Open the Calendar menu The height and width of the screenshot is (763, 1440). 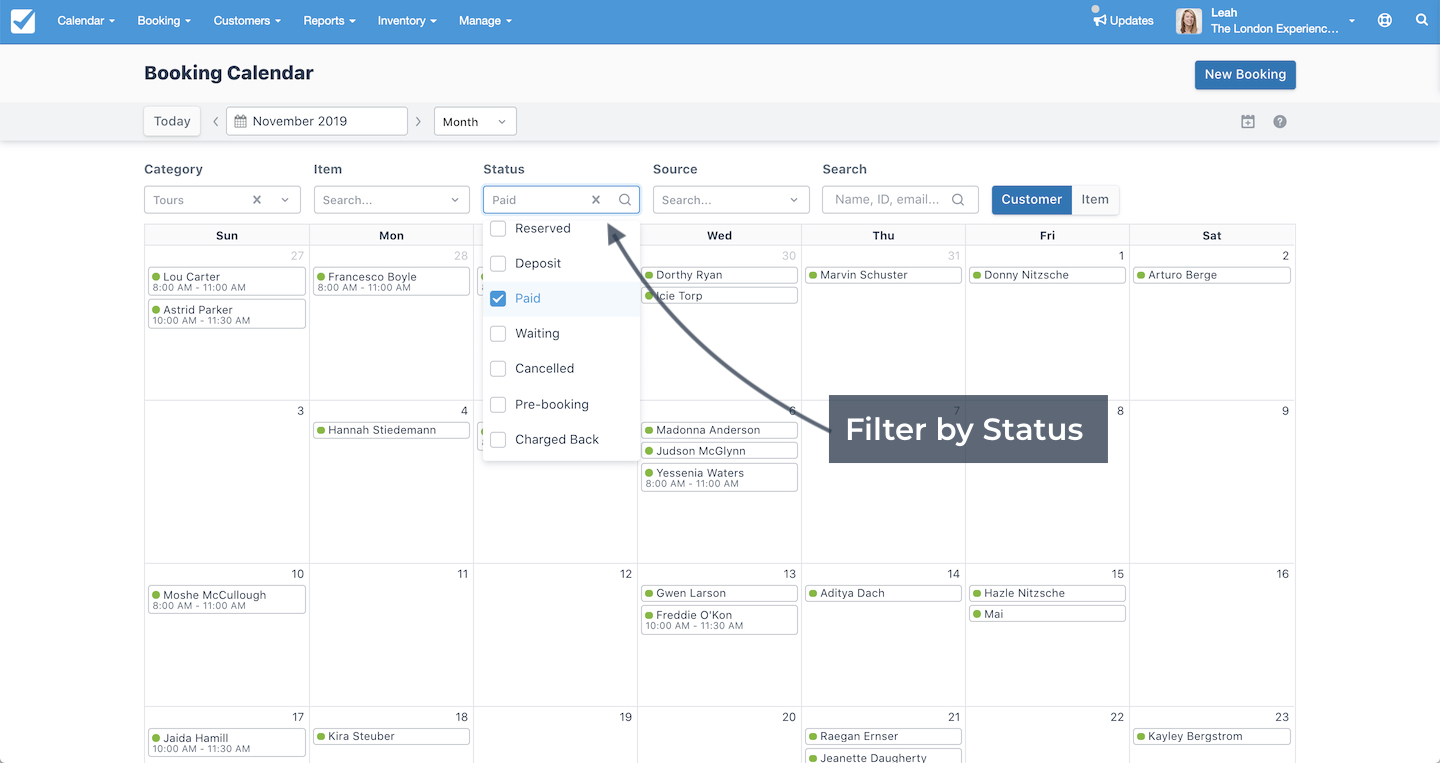pyautogui.click(x=86, y=21)
